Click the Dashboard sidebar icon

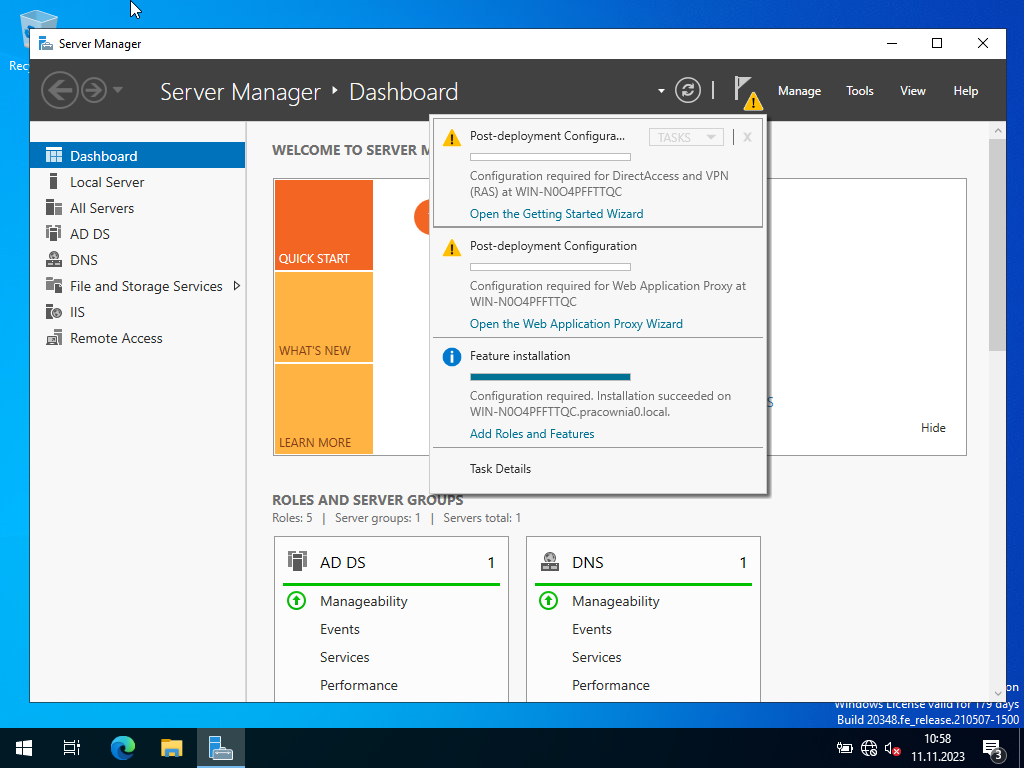pos(54,155)
